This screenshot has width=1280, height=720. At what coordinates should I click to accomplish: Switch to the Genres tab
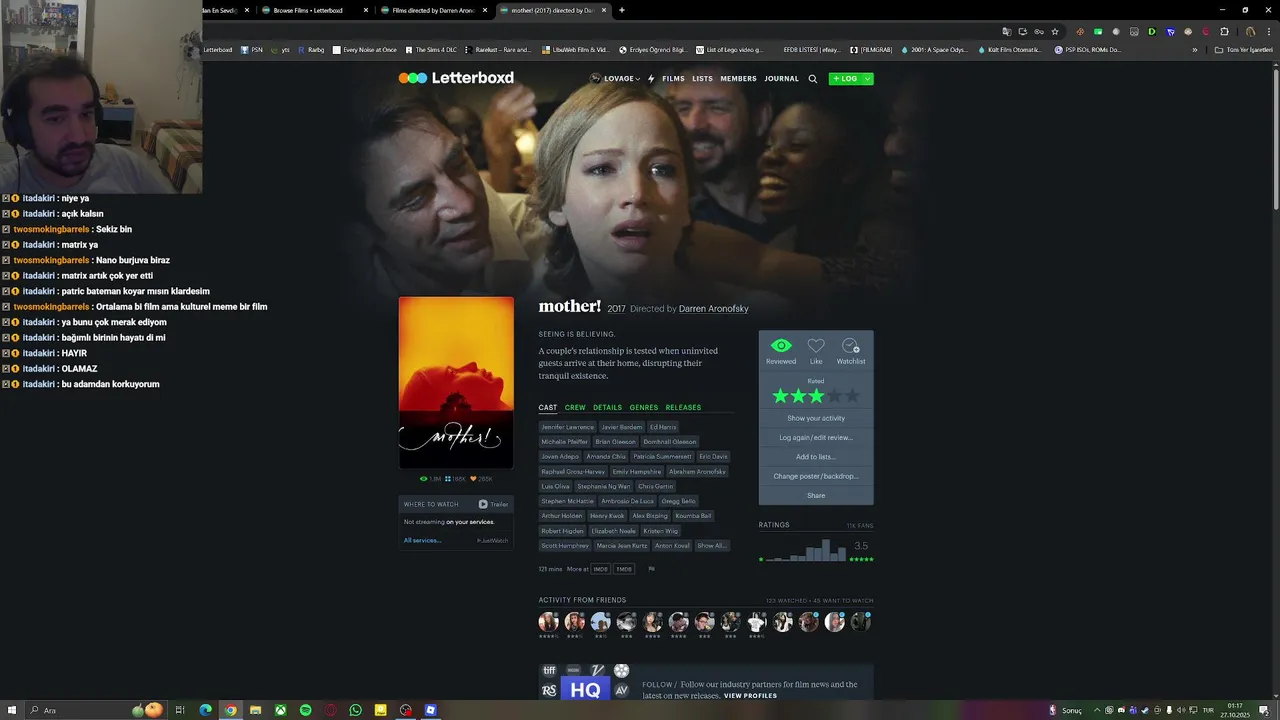644,407
